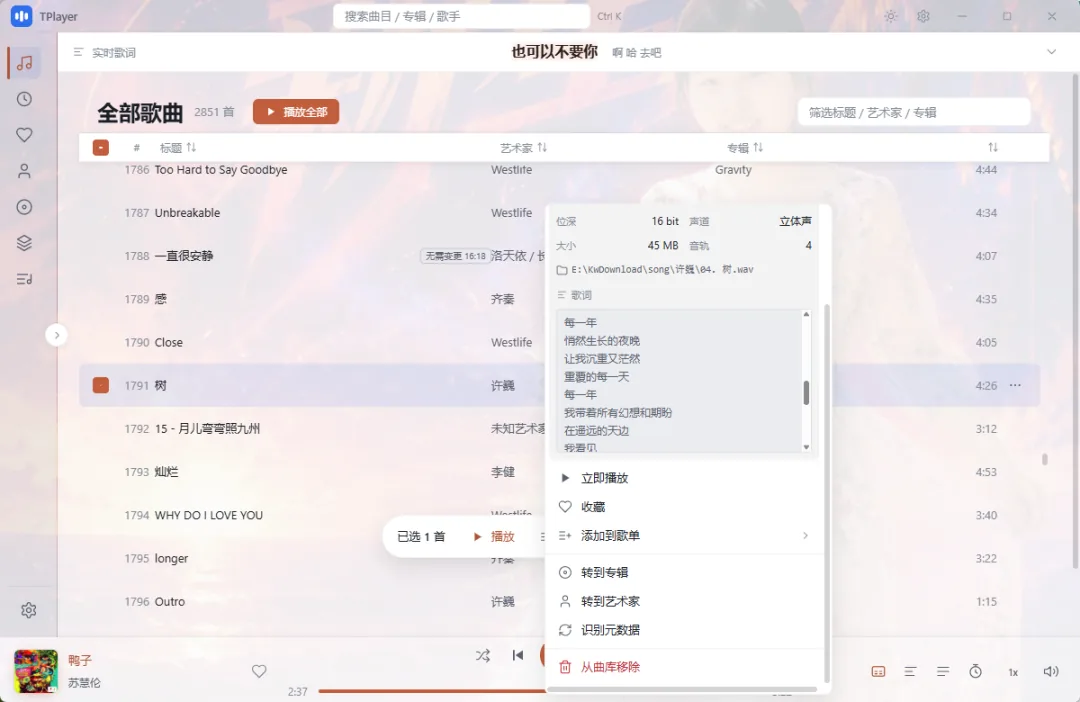1080x702 pixels.
Task: Click the TPlayer app logo
Action: coord(21,16)
